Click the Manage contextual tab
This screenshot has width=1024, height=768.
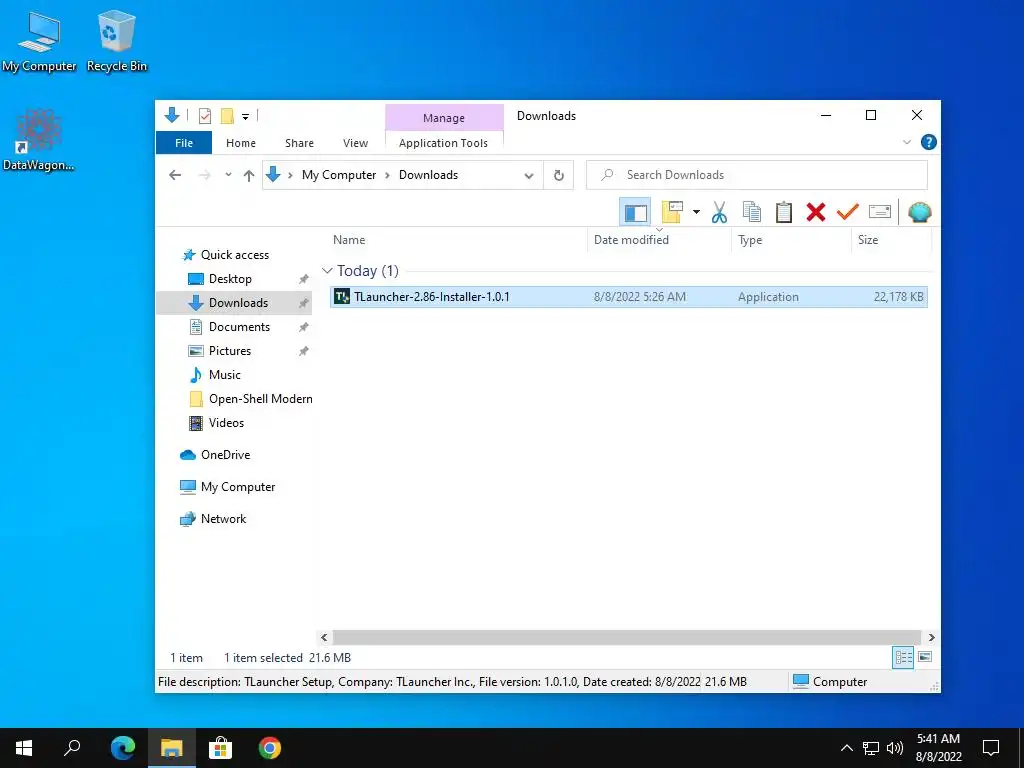444,118
